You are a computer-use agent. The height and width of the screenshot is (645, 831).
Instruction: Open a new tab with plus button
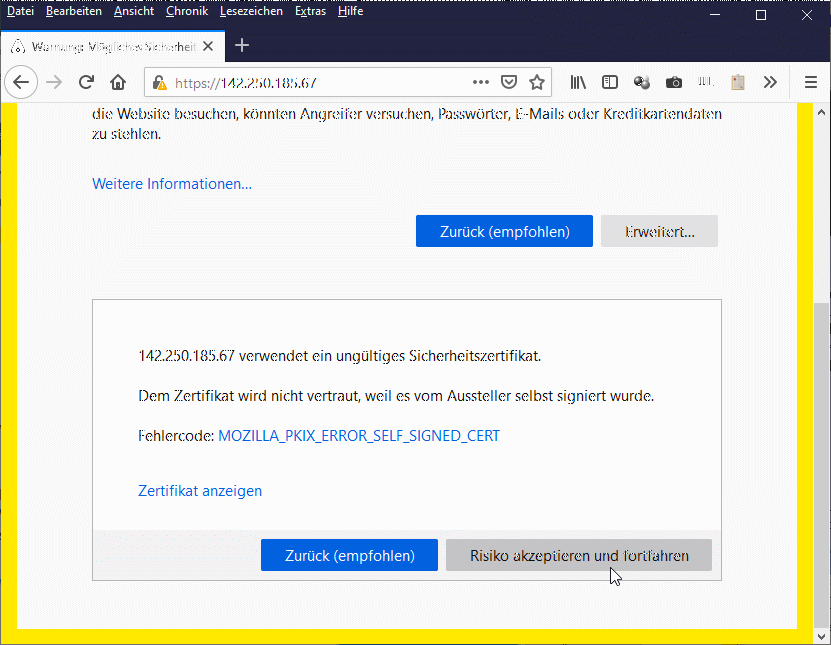pyautogui.click(x=241, y=45)
